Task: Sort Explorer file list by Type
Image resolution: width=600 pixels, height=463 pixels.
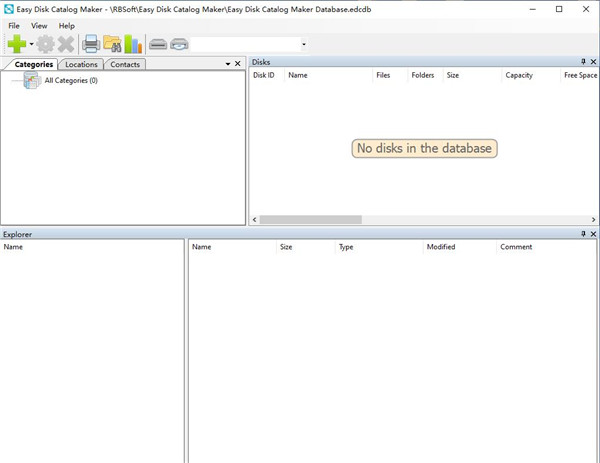Action: point(379,247)
